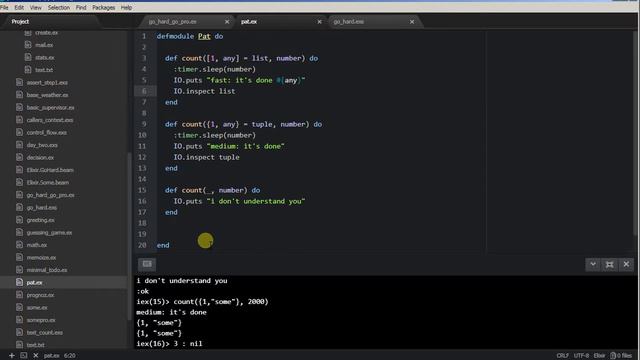Open day_two.exs file
Screen dimensions: 640x360
(x=42, y=145)
